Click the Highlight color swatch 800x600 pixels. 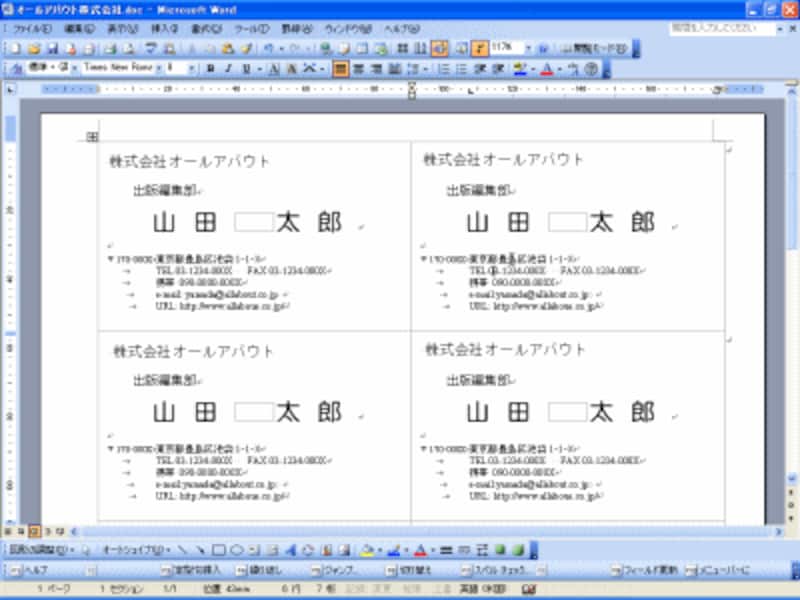520,68
